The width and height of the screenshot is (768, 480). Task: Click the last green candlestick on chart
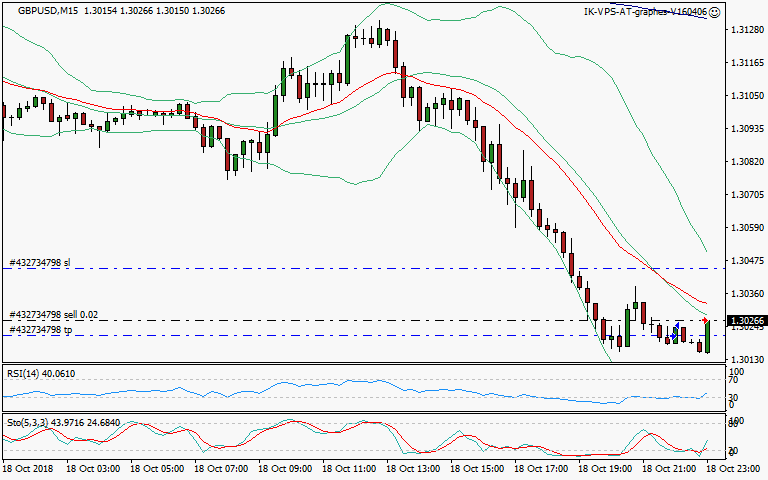pyautogui.click(x=707, y=337)
